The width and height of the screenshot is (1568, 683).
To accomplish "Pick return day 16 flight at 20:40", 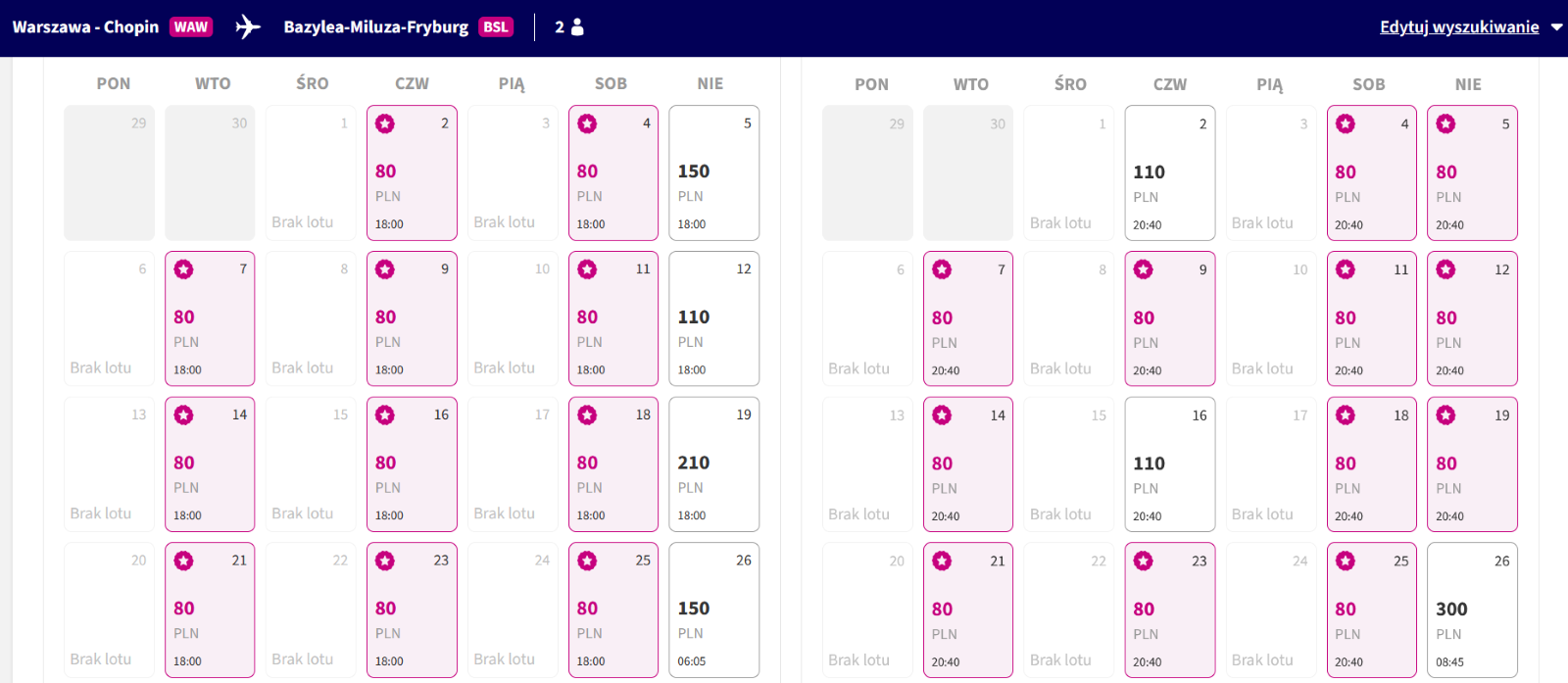I will (1170, 464).
